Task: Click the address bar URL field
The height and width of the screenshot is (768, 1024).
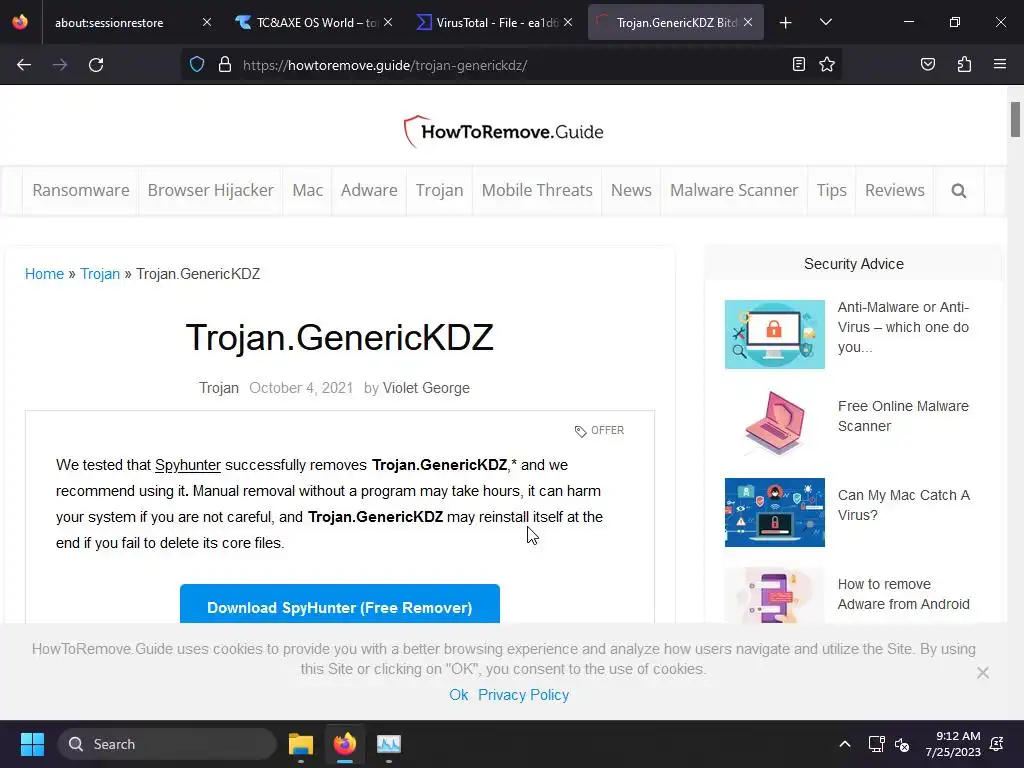Action: 509,65
